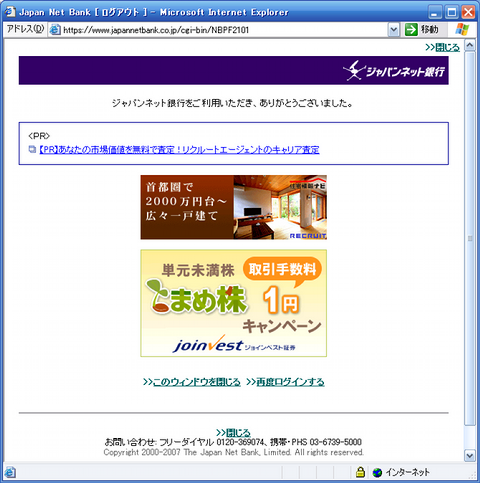Click the page icon beside the address URL
Viewport: 481px width, 484px height.
[x=55, y=30]
